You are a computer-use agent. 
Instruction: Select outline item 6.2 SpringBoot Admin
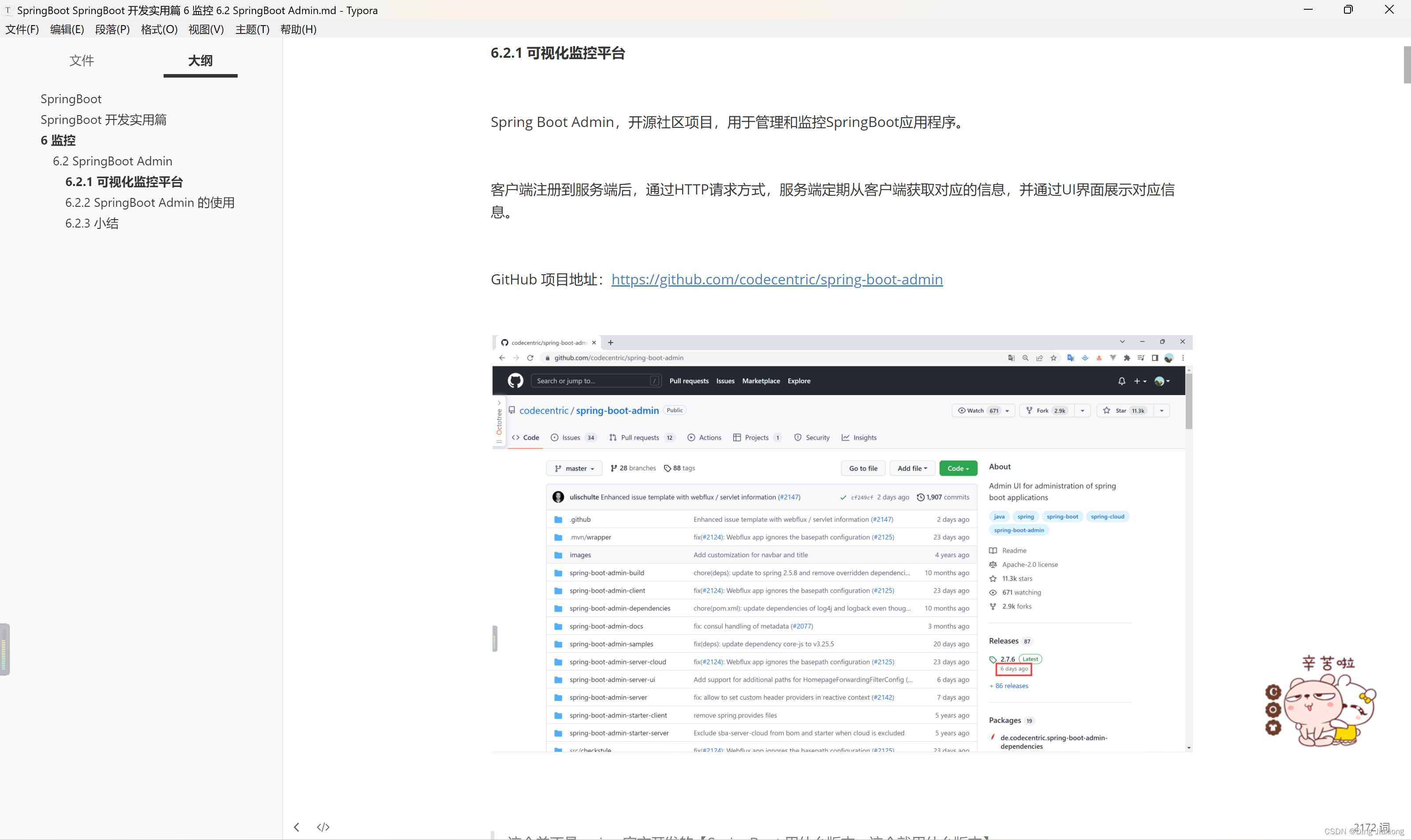[112, 161]
